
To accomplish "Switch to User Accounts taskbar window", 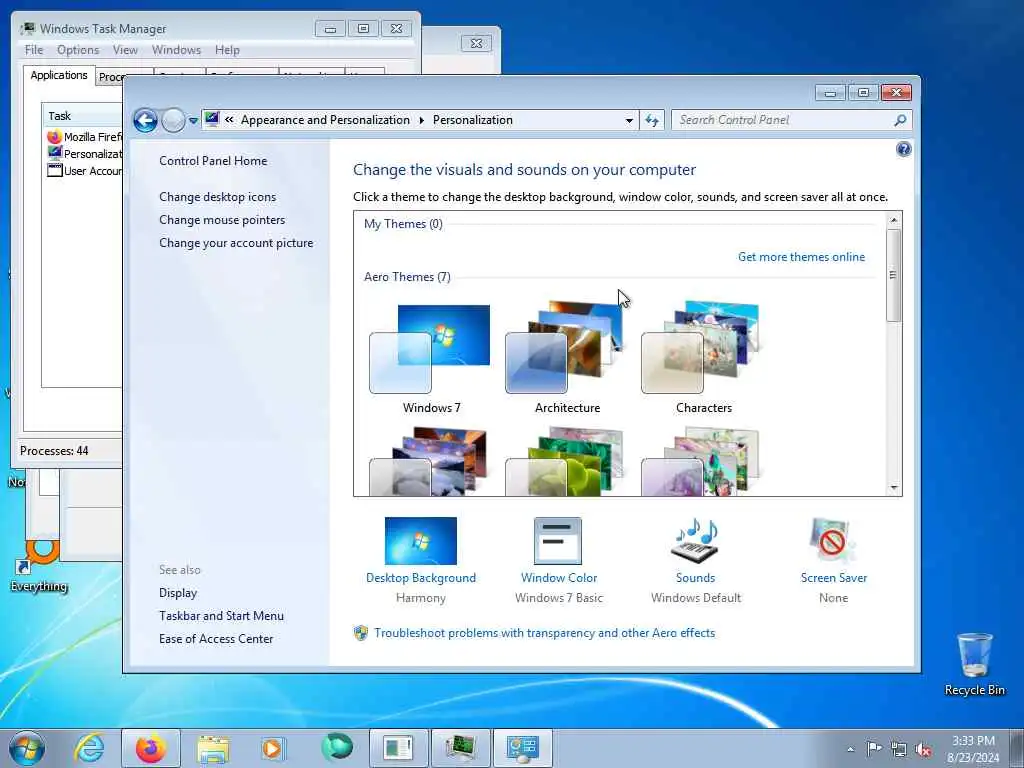I will pos(398,748).
